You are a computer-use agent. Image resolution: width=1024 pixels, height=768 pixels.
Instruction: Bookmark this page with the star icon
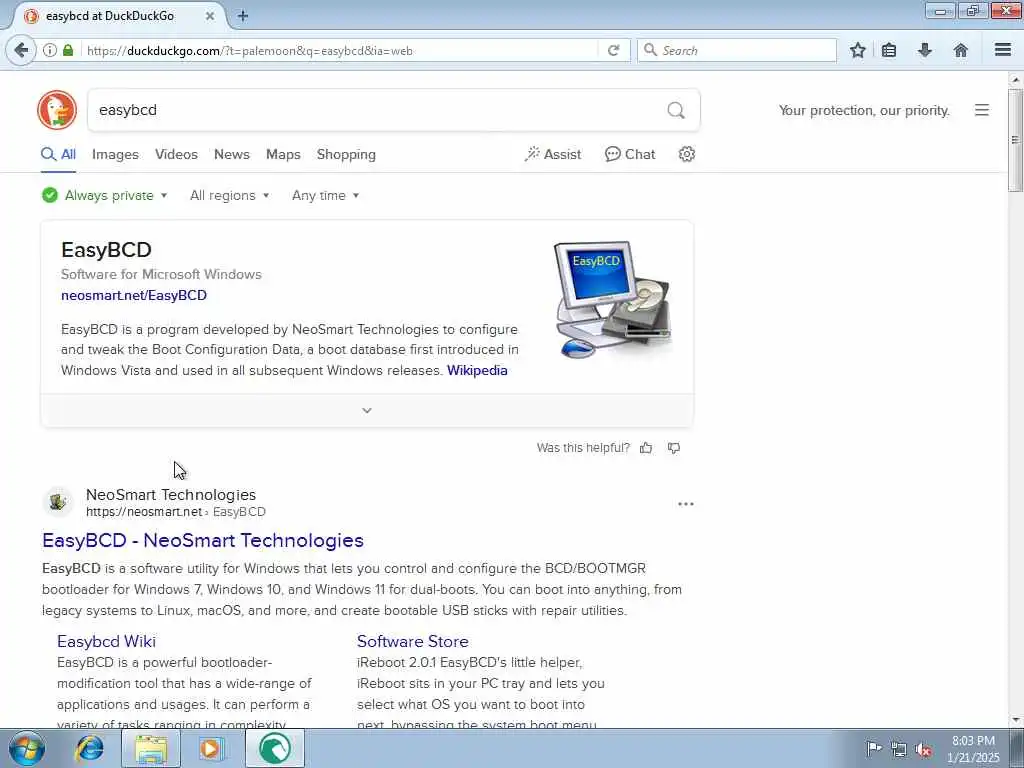coord(857,50)
